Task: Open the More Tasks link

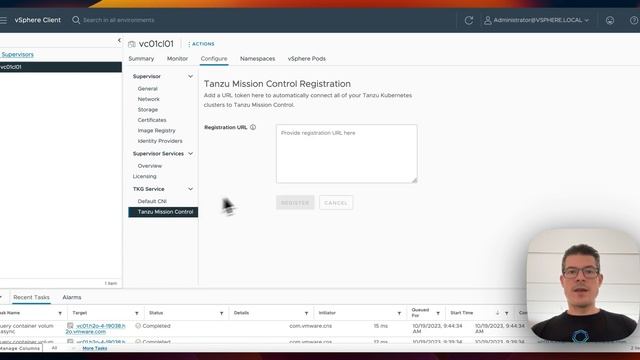Action: point(95,348)
